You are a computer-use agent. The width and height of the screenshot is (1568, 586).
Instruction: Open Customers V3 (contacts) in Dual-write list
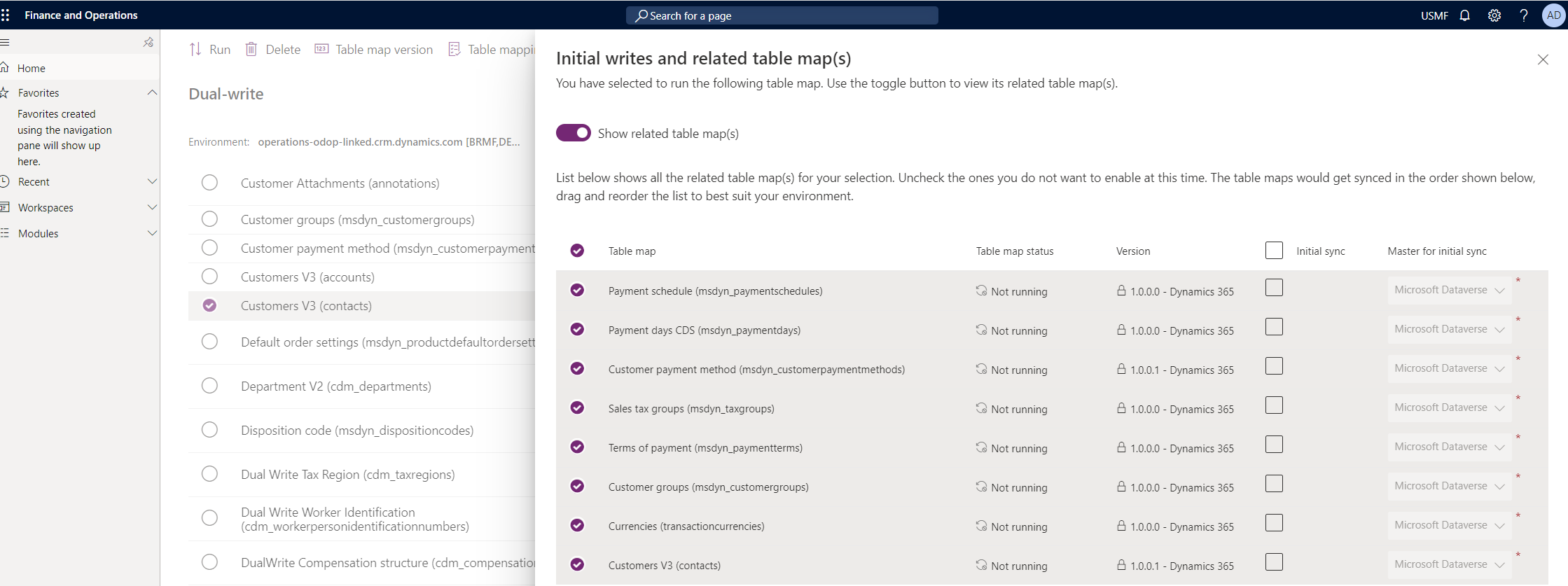[x=306, y=305]
